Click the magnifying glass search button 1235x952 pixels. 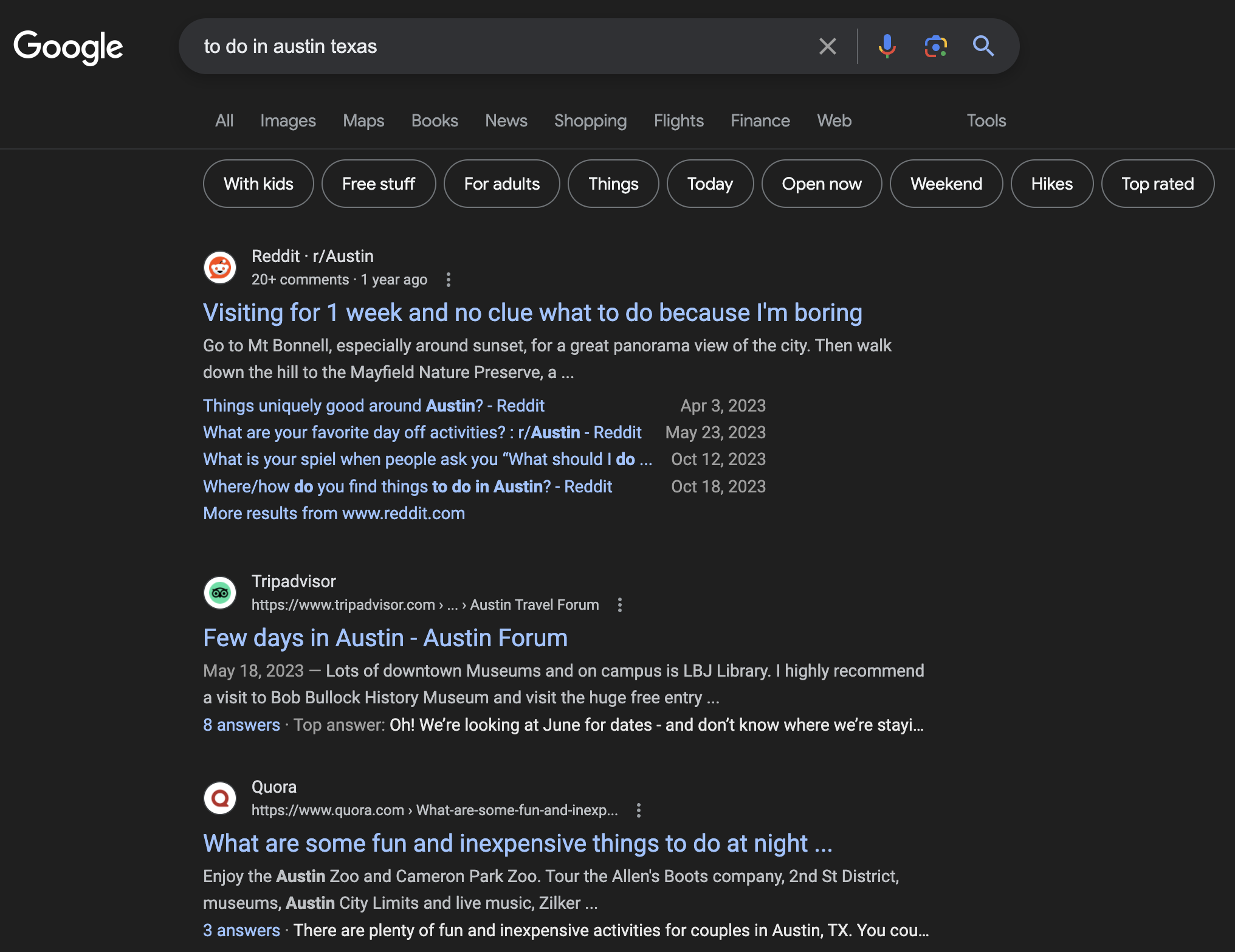pyautogui.click(x=983, y=46)
